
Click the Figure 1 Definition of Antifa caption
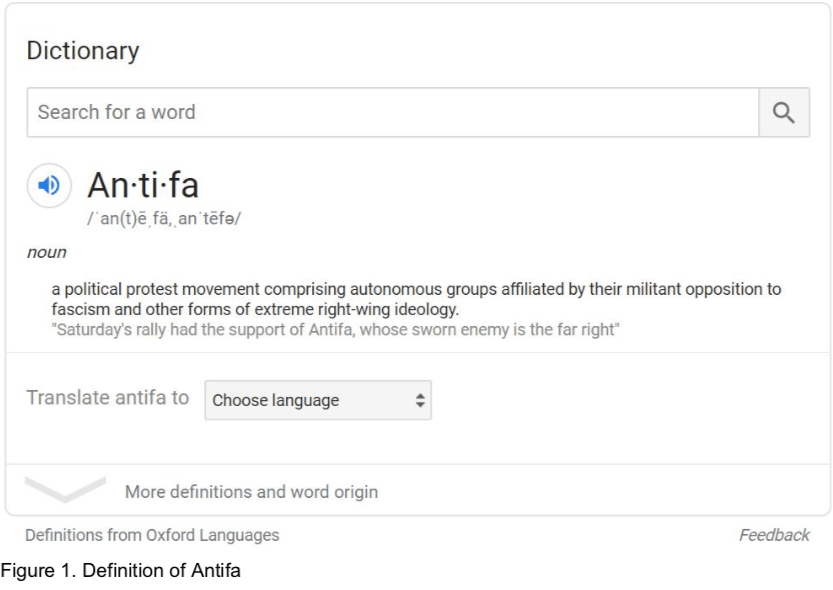[111, 570]
